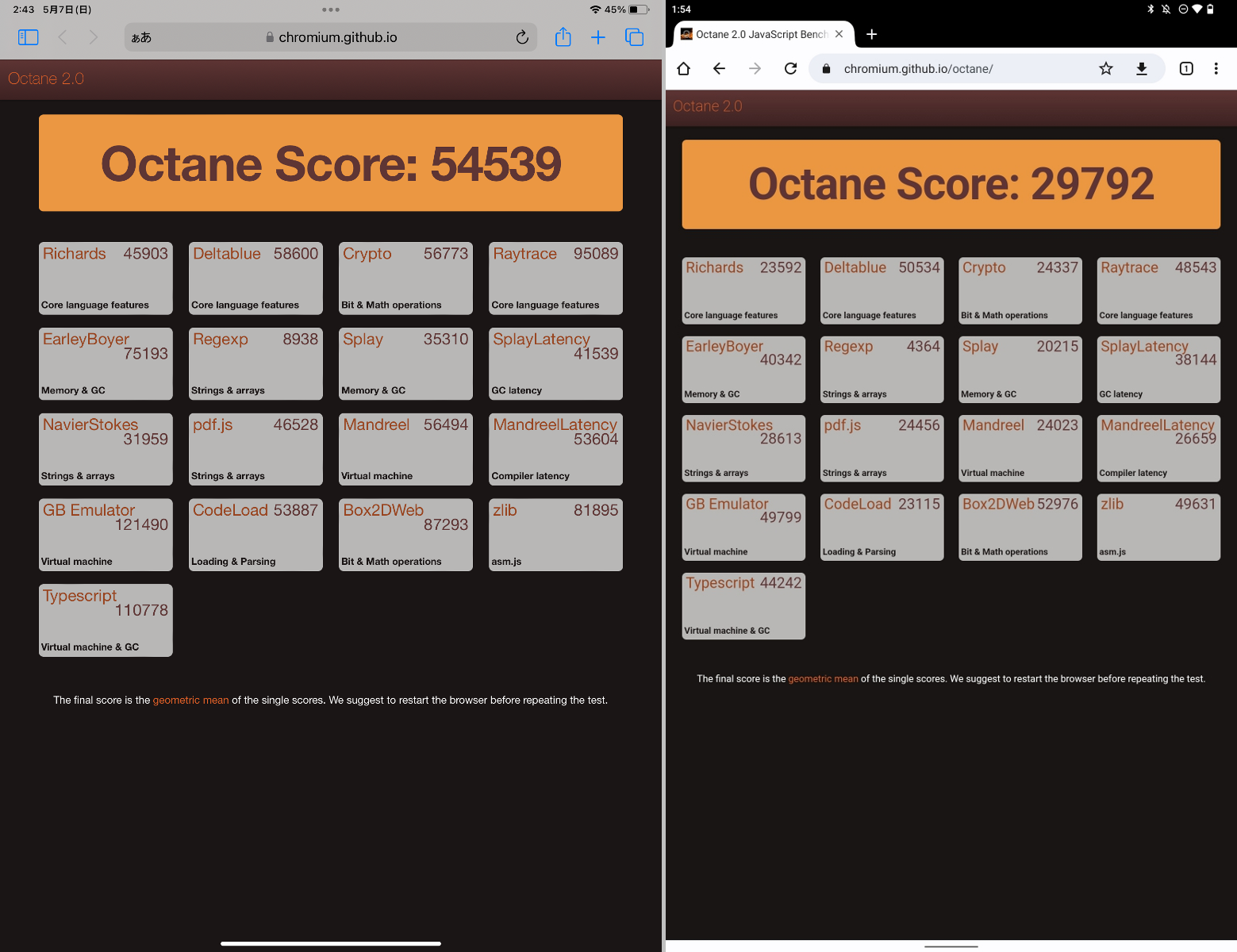The height and width of the screenshot is (952, 1237).
Task: Open Chrome's tab switcher
Action: 1186,68
